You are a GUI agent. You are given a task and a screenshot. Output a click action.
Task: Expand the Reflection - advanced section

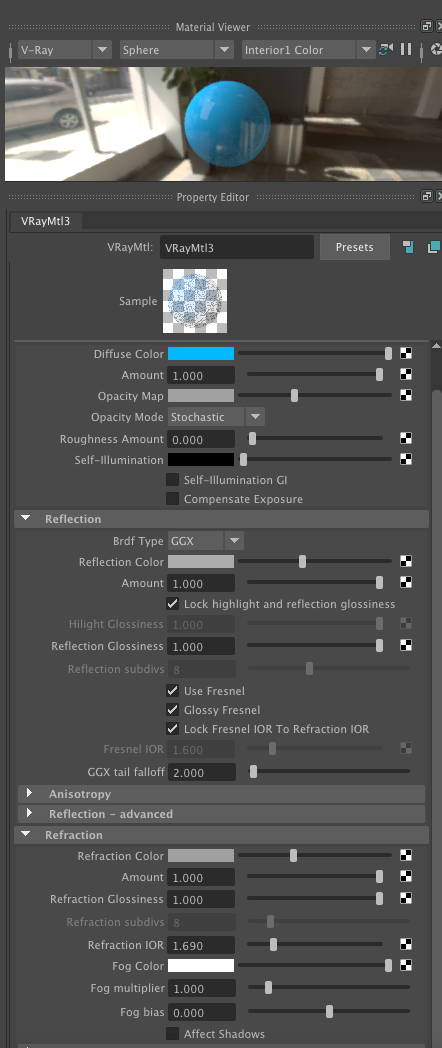tap(29, 813)
